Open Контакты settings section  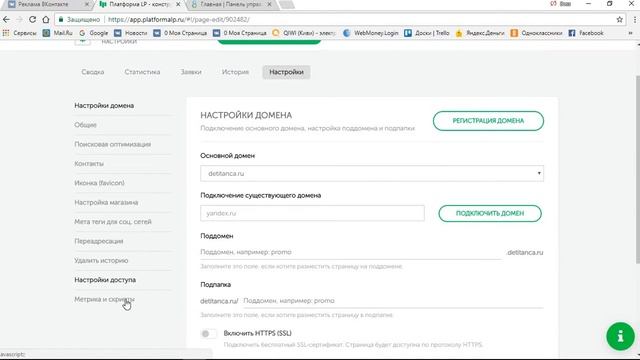point(89,164)
